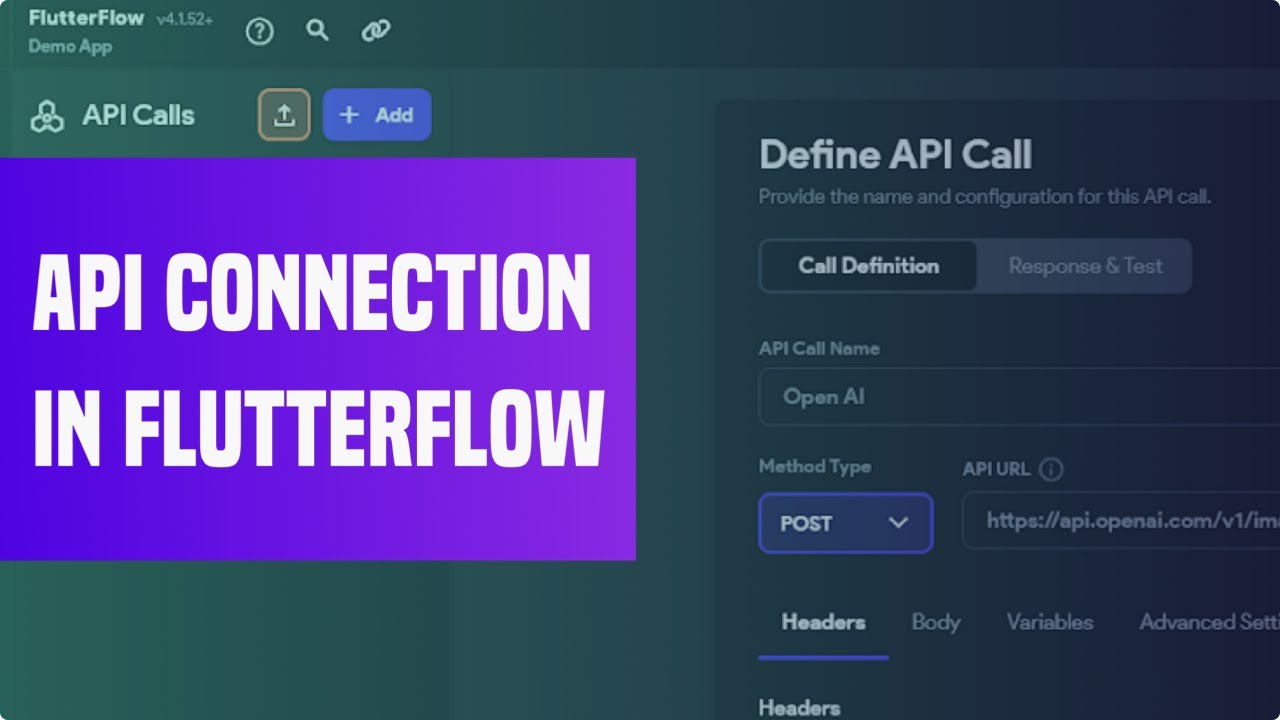The height and width of the screenshot is (720, 1280).
Task: Open the help question-mark icon
Action: tap(259, 32)
